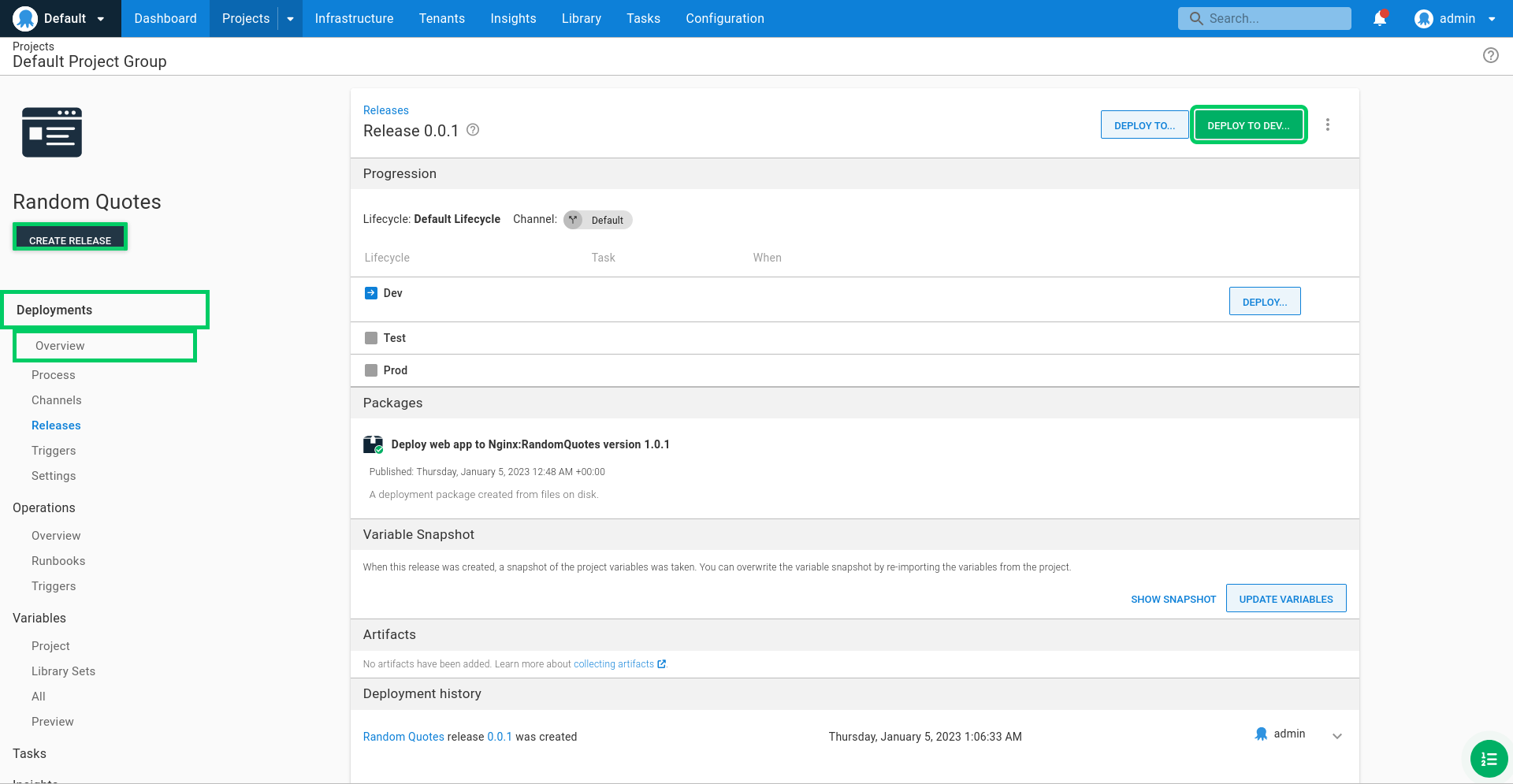Image resolution: width=1513 pixels, height=784 pixels.
Task: Click the package icon for RandomQuotes
Action: (x=373, y=444)
